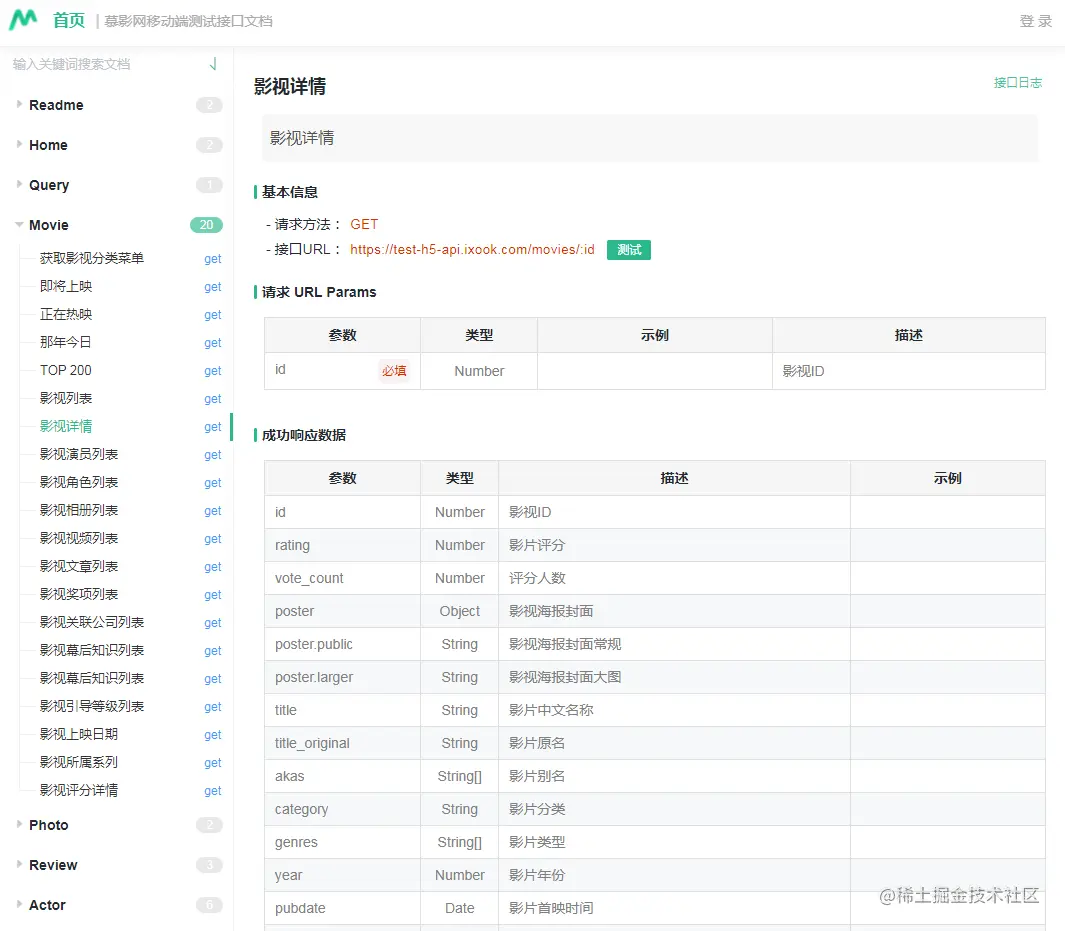
Task: Click the 必填 required tag
Action: pyautogui.click(x=394, y=371)
